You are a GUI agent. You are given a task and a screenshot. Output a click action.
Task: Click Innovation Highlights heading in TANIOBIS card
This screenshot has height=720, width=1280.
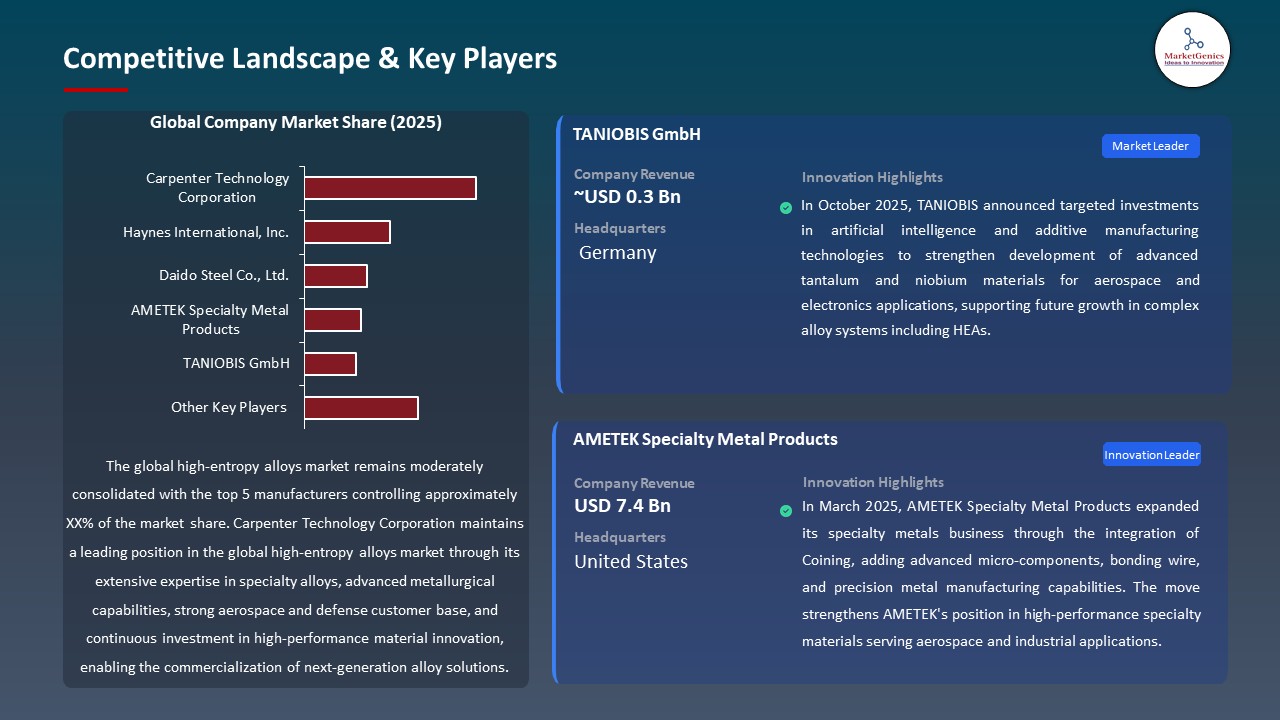point(872,178)
